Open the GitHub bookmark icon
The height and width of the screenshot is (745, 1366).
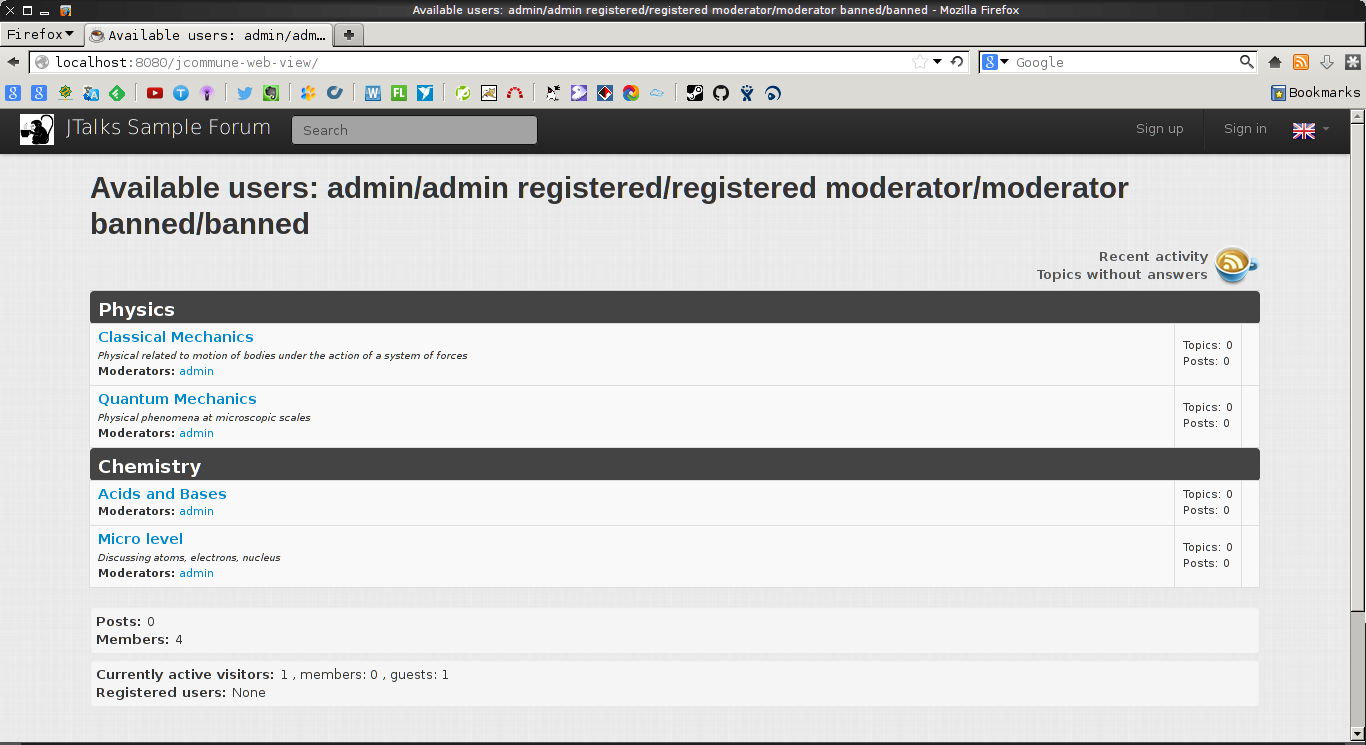pyautogui.click(x=721, y=93)
